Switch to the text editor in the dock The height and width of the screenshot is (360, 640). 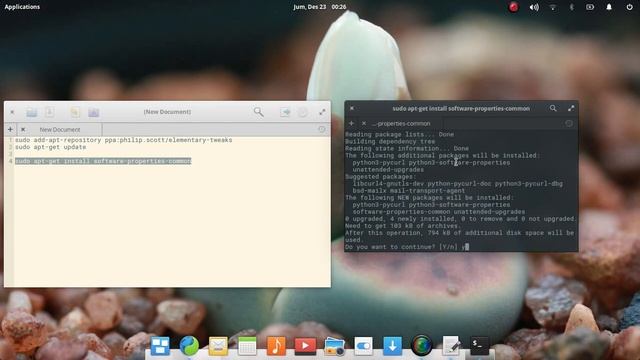451,346
